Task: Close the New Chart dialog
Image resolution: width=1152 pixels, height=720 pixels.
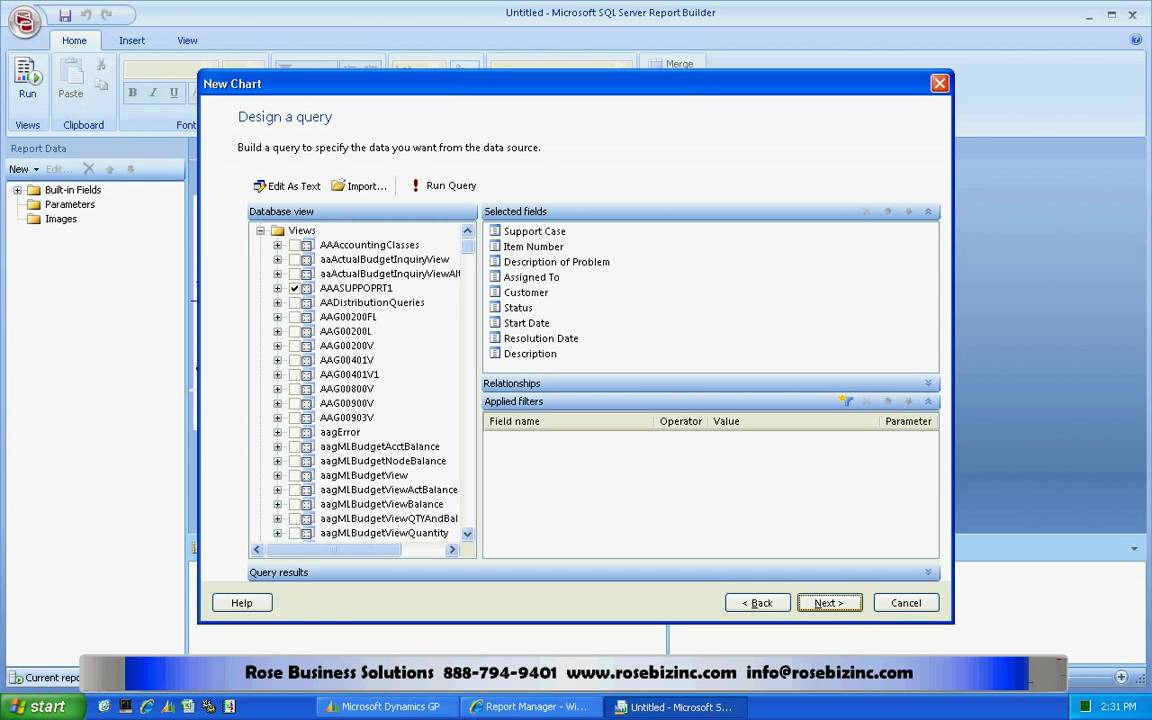Action: pyautogui.click(x=940, y=83)
